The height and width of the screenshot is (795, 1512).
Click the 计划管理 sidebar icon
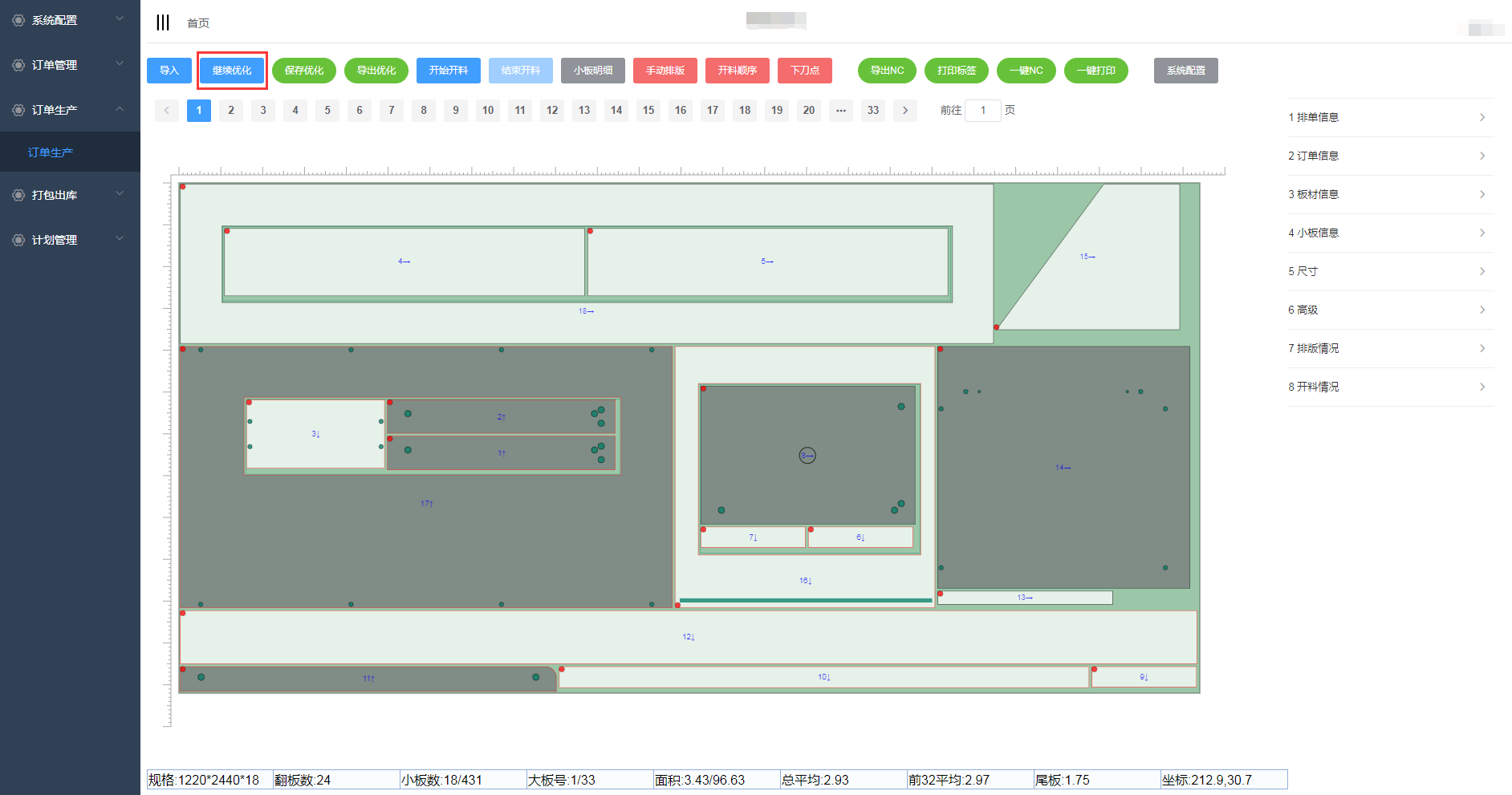coord(18,240)
